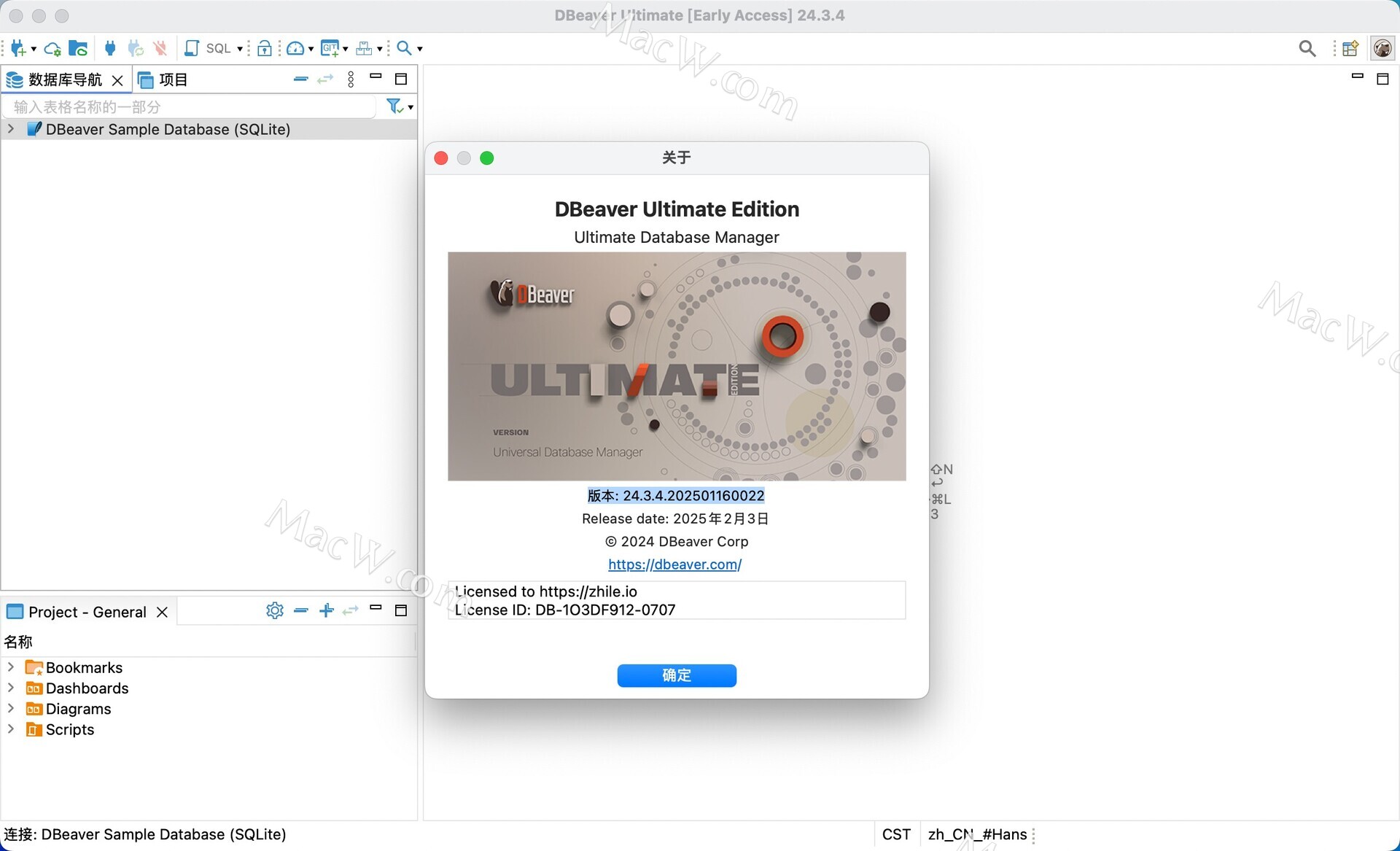Select the Diagrams tree item
The image size is (1400, 851).
point(78,709)
